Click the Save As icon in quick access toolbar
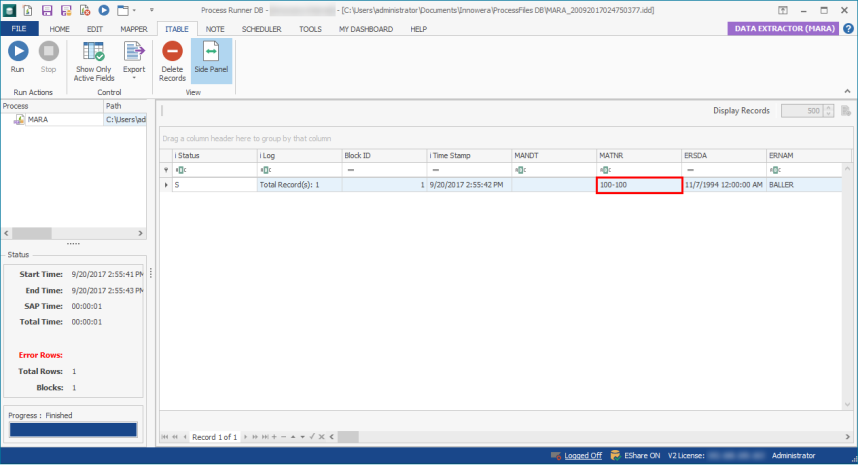The image size is (858, 465). [x=66, y=10]
